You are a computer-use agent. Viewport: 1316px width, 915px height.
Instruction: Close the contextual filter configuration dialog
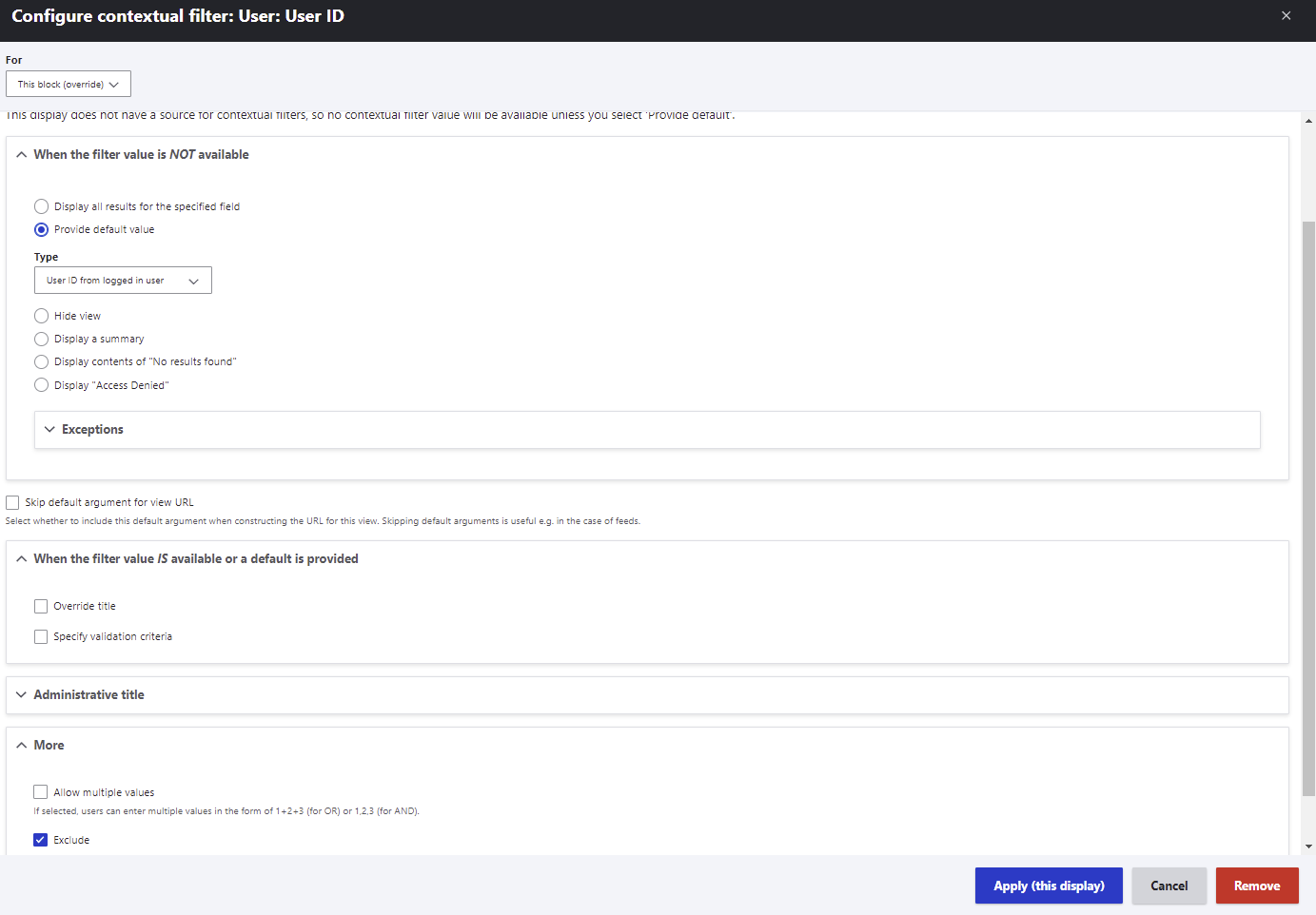coord(1287,14)
